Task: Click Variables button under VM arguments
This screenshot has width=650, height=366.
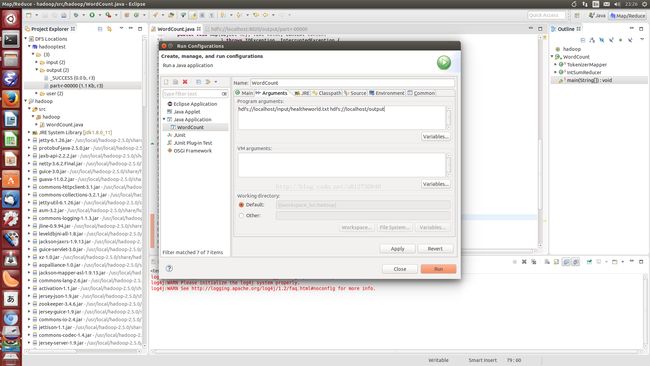Action: (435, 184)
